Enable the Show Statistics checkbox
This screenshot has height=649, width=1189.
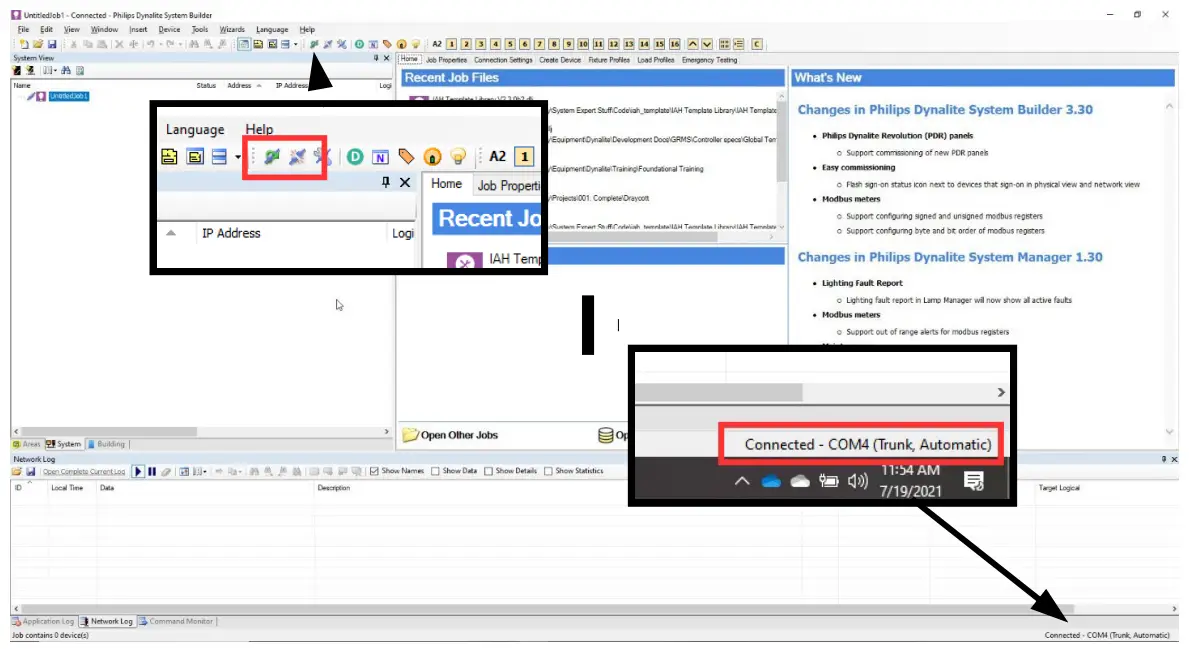point(548,472)
